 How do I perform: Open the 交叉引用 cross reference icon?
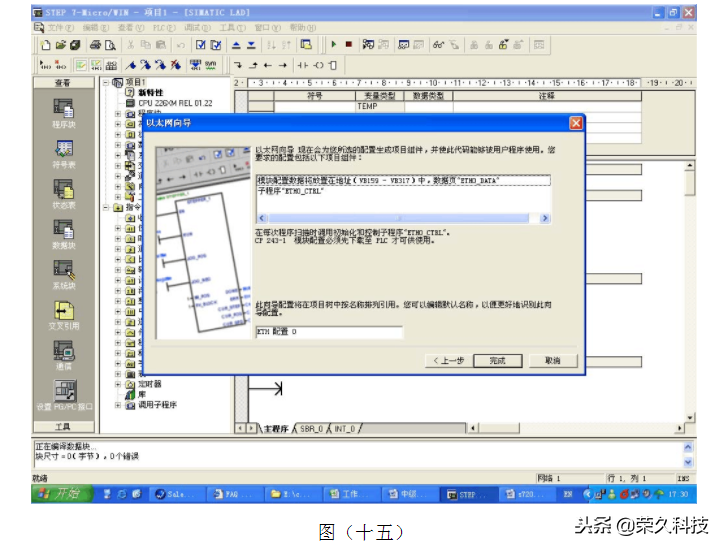pos(63,311)
